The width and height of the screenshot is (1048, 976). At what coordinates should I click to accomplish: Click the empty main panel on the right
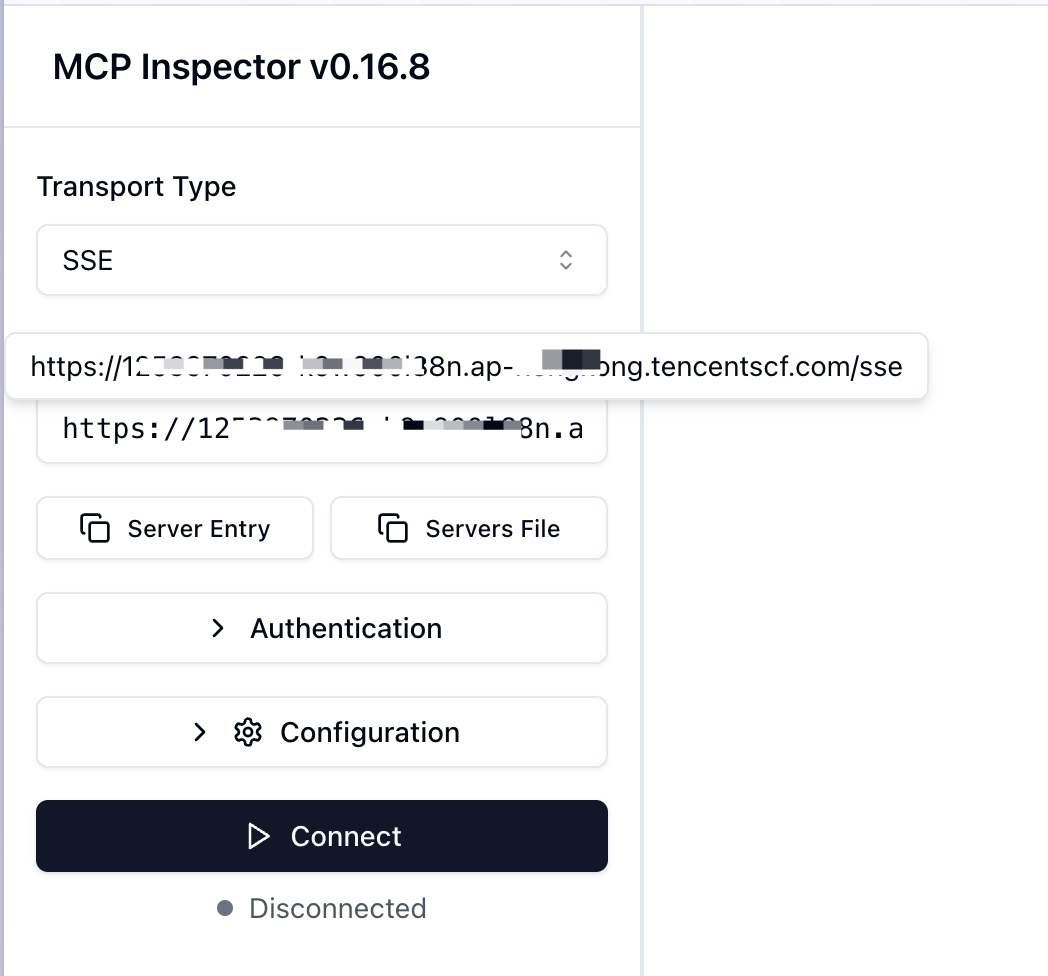tap(845, 600)
